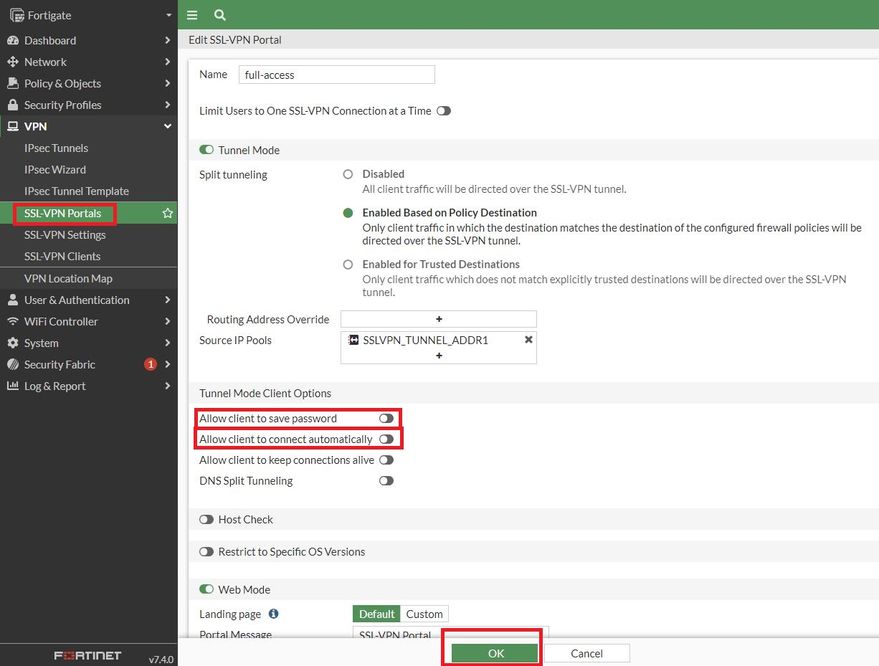Click the Log & Report chart icon

click(13, 386)
